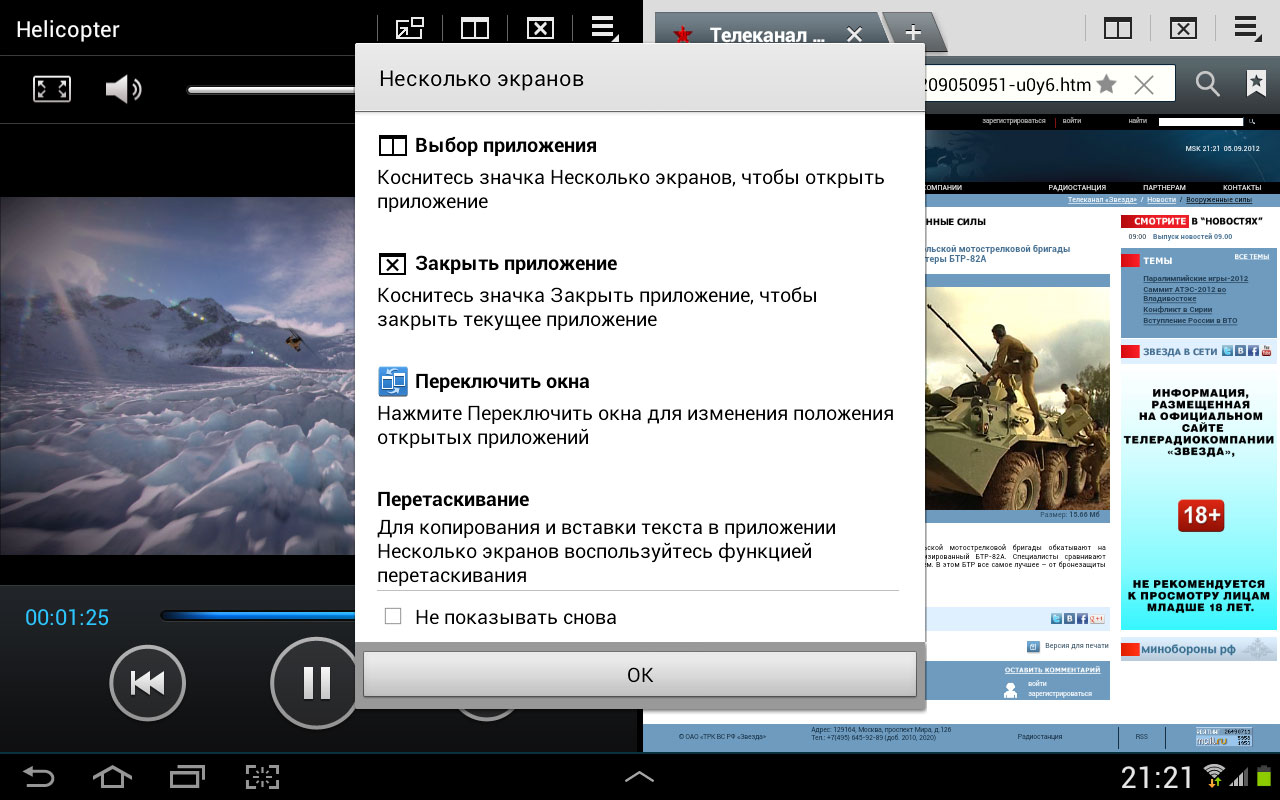Image resolution: width=1280 pixels, height=800 pixels.
Task: Confirm the dialog with OK
Action: (x=640, y=674)
